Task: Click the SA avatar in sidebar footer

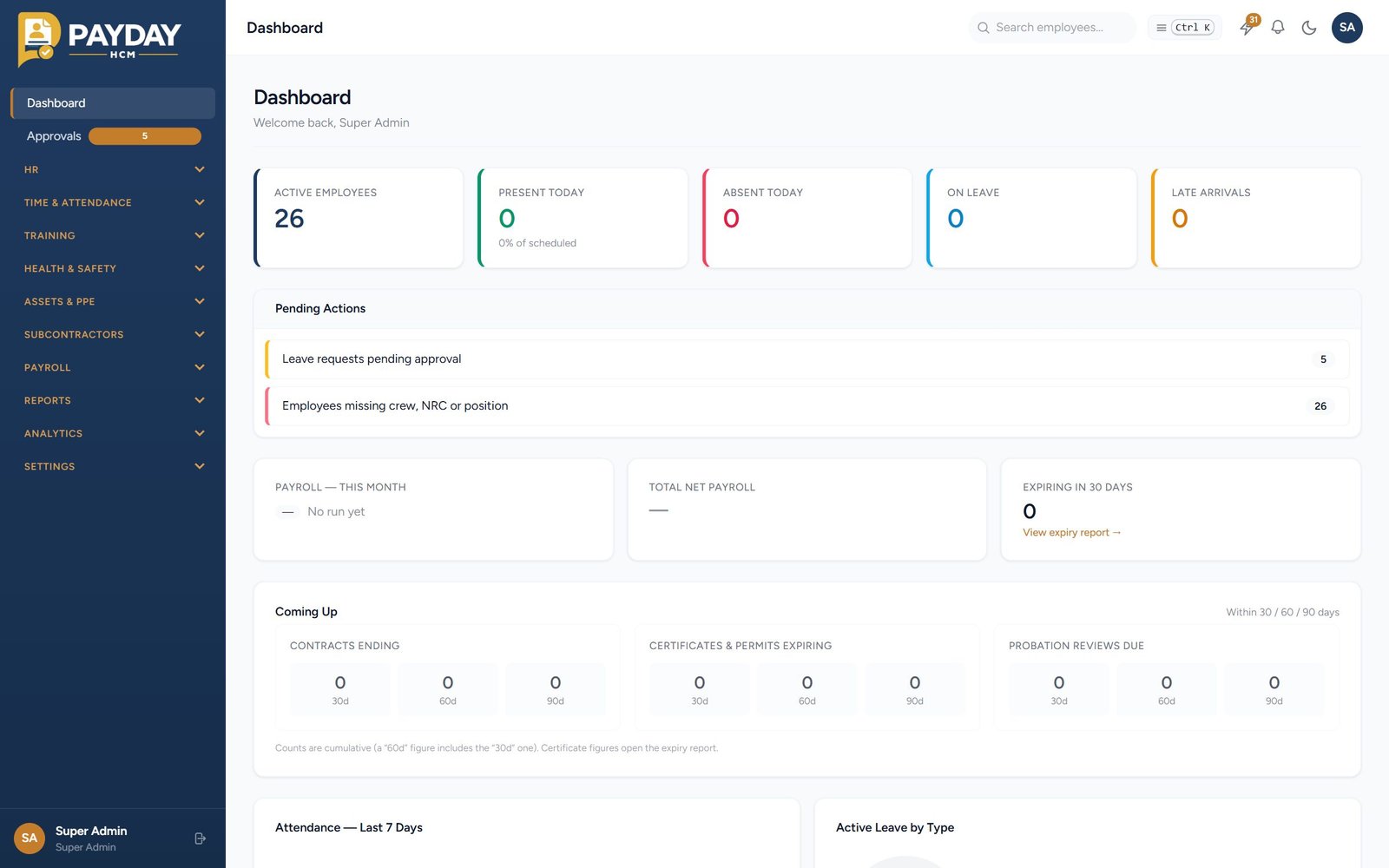Action: click(x=30, y=838)
